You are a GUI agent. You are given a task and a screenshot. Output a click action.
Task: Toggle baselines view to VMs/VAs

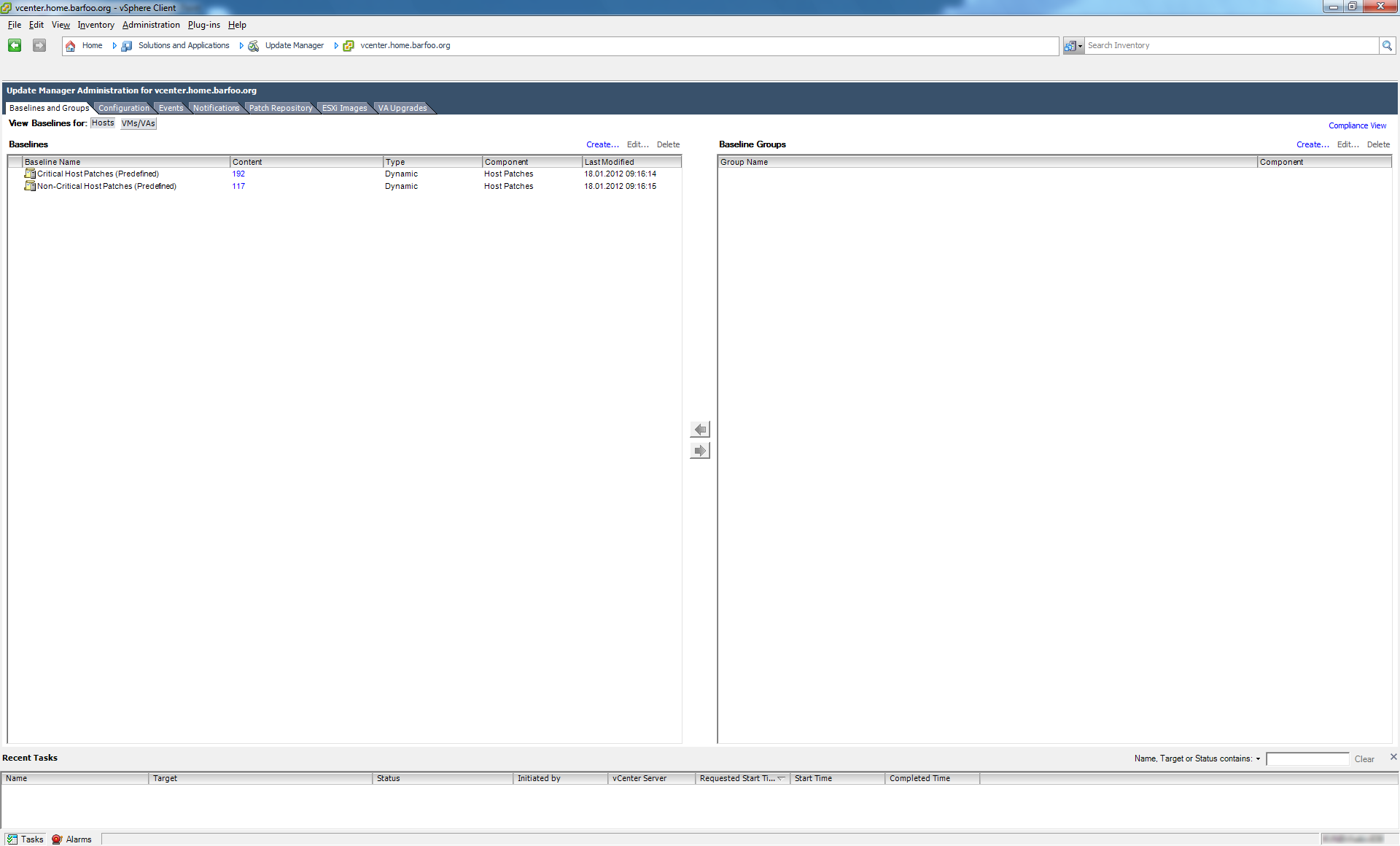(x=138, y=123)
